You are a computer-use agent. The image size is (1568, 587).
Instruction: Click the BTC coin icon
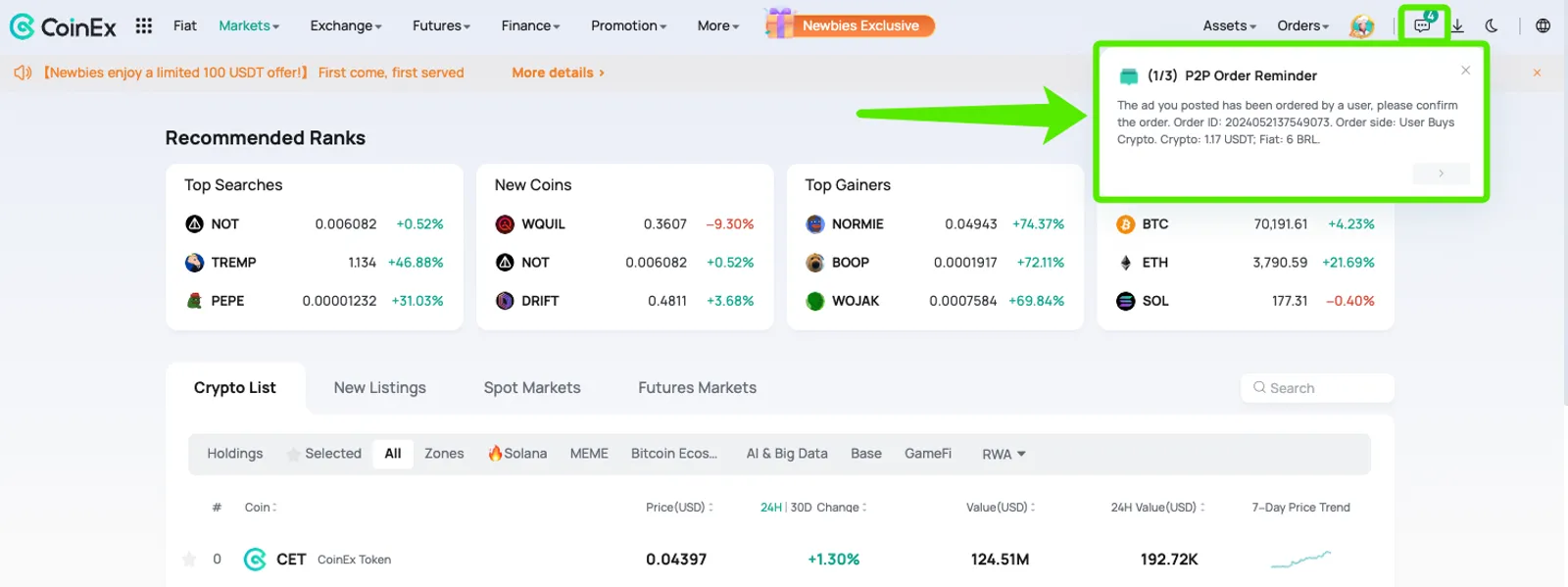tap(1125, 224)
